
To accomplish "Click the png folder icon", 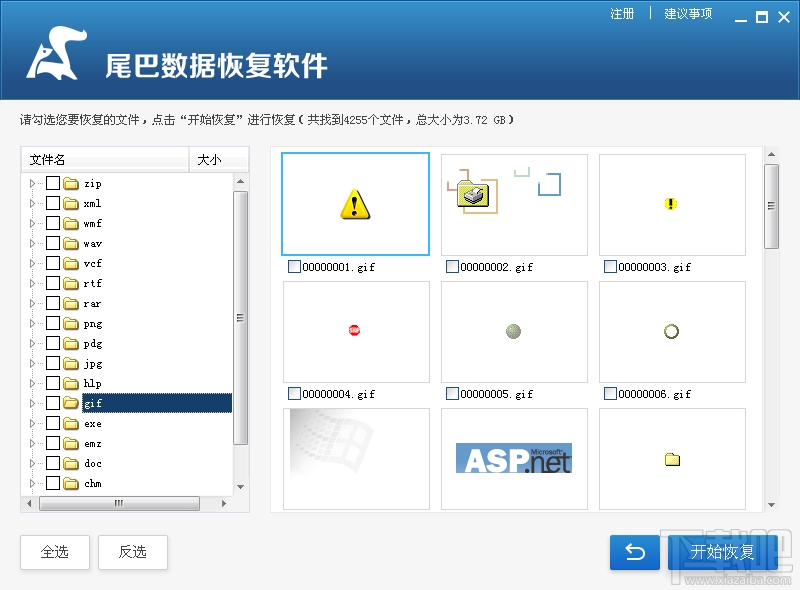I will 71,324.
